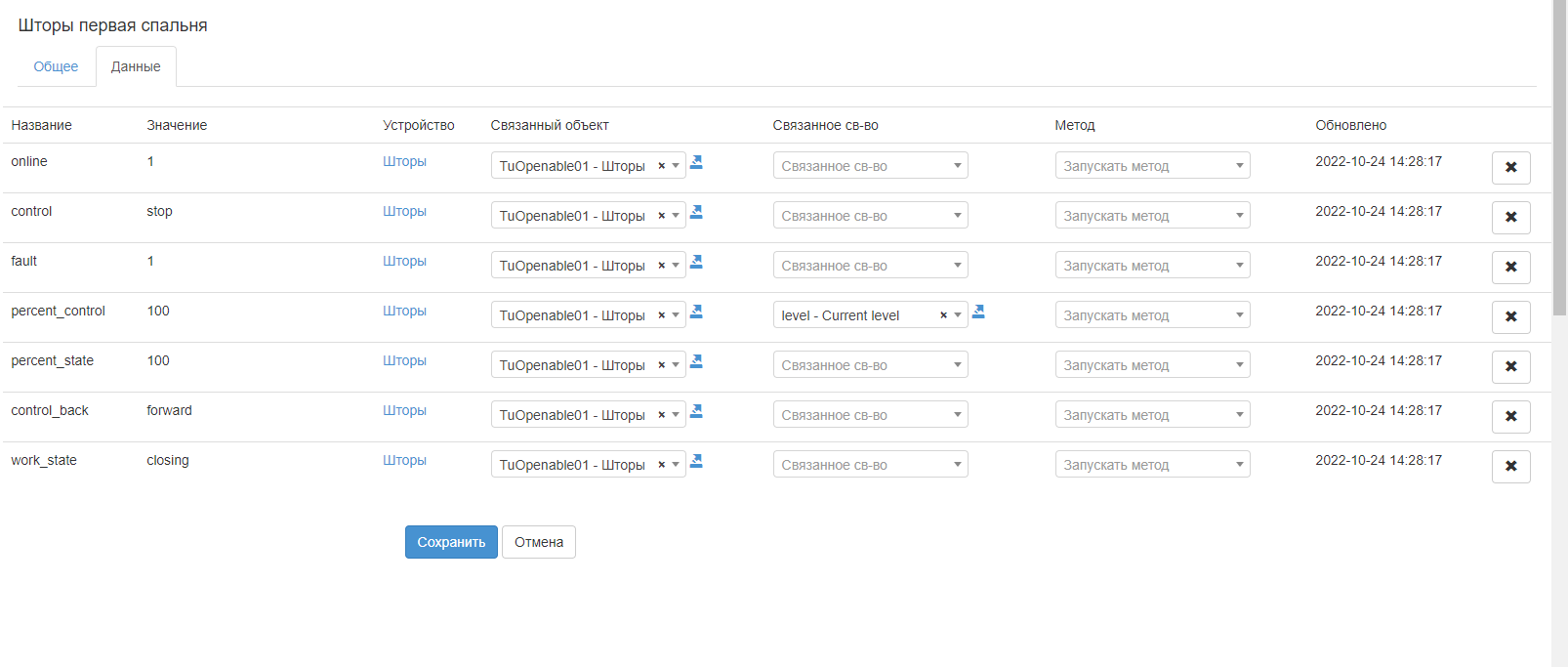Open the Шторы device link in percent_control row
This screenshot has height=667, width=1568.
point(404,311)
